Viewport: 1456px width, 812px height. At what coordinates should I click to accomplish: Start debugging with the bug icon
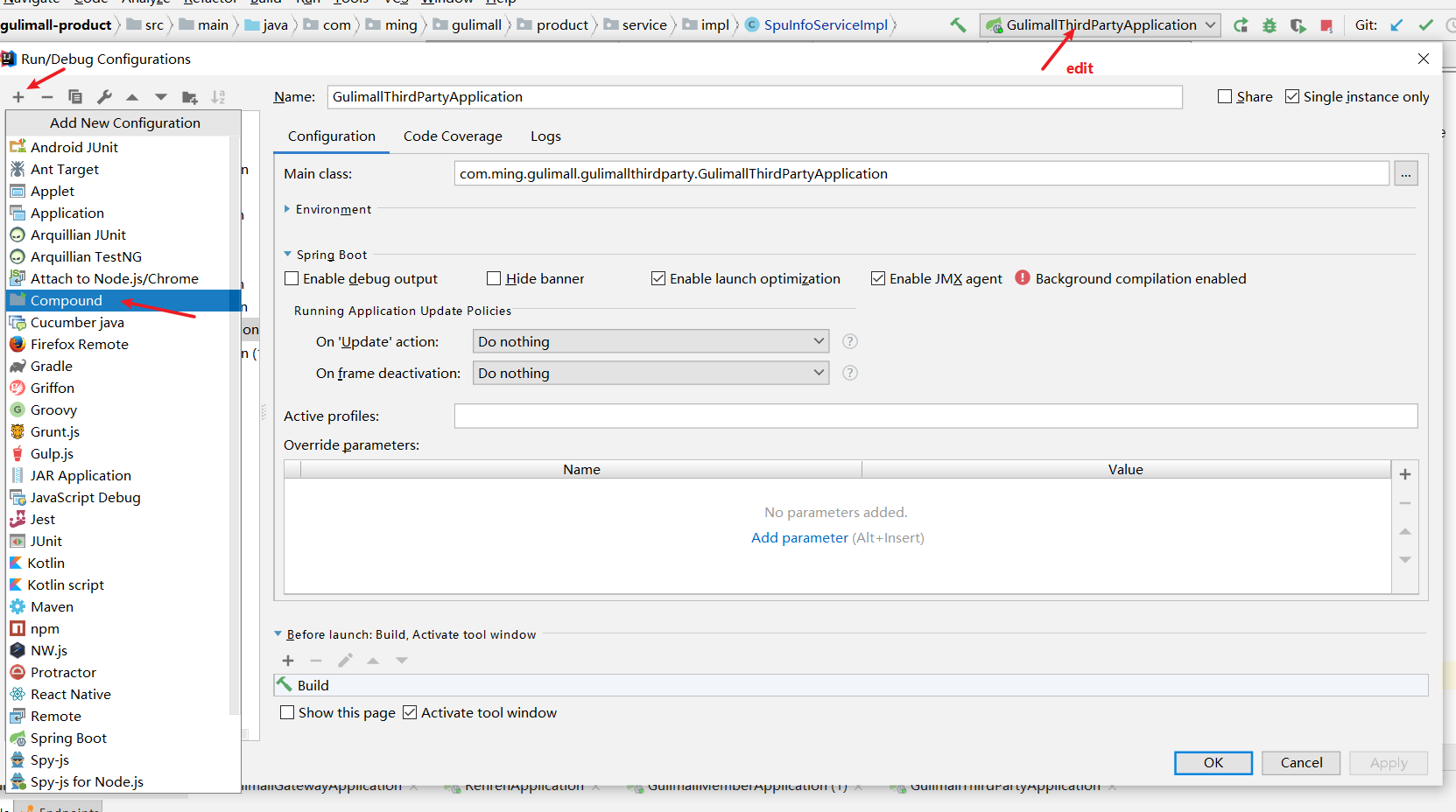tap(1270, 25)
